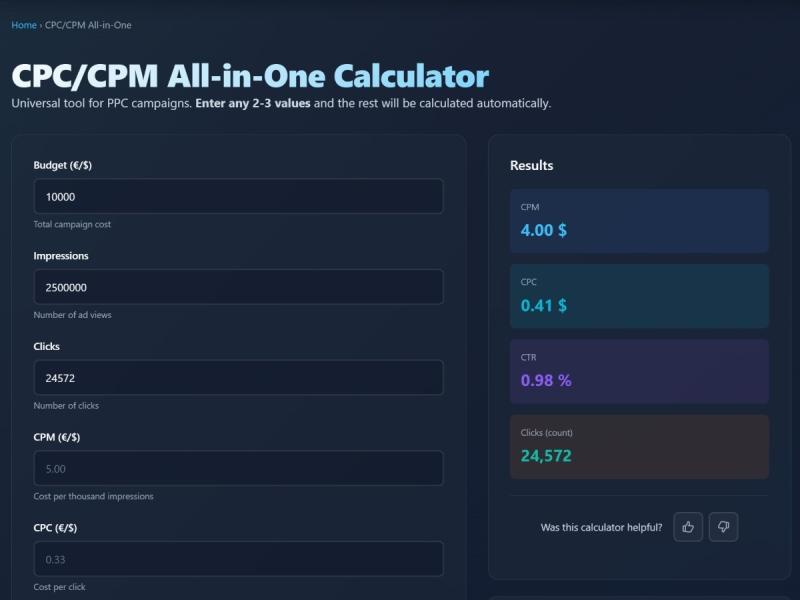Click the Impressions field label

[x=61, y=256]
